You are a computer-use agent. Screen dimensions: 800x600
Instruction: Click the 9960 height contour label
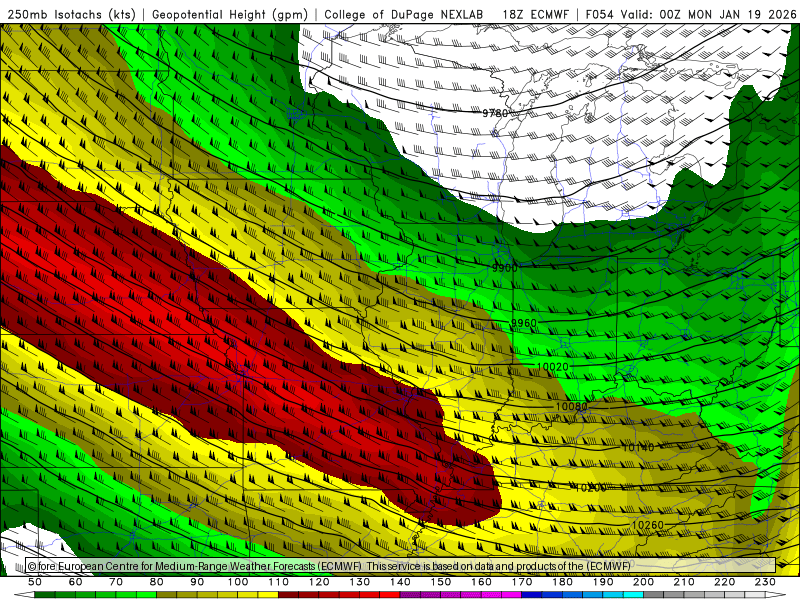[523, 323]
